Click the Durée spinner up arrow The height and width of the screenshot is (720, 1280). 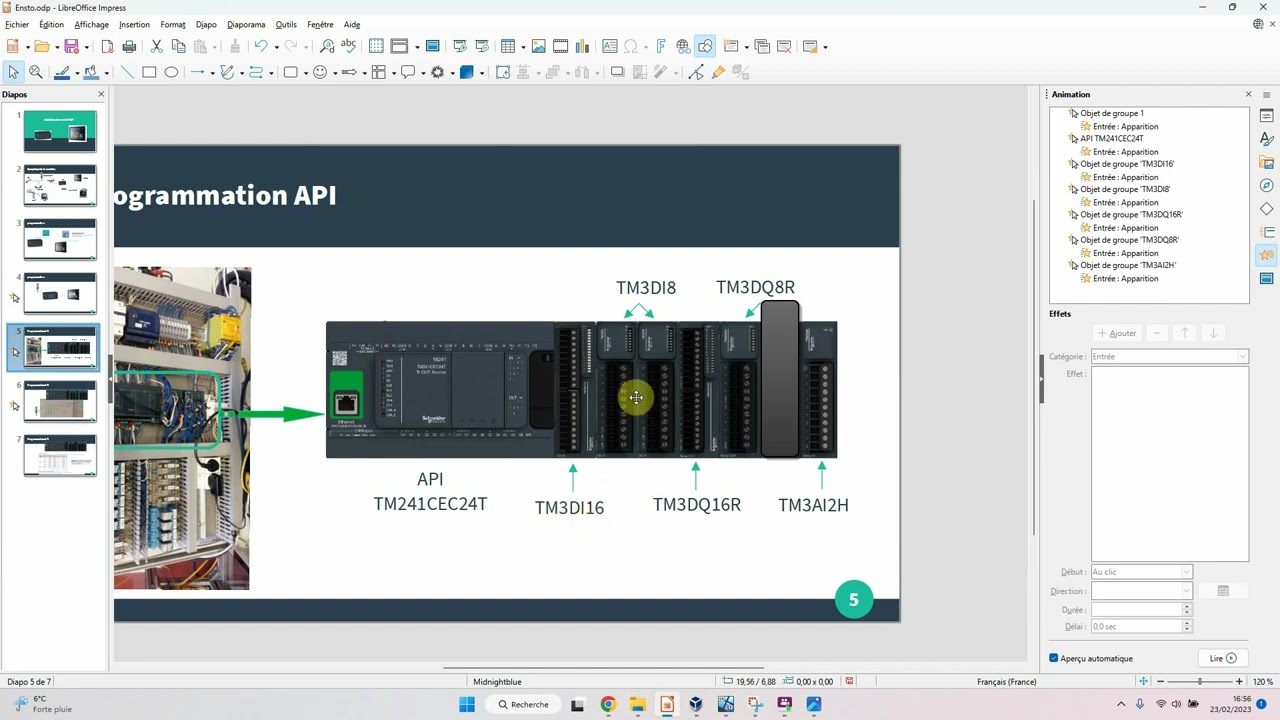click(x=1187, y=606)
